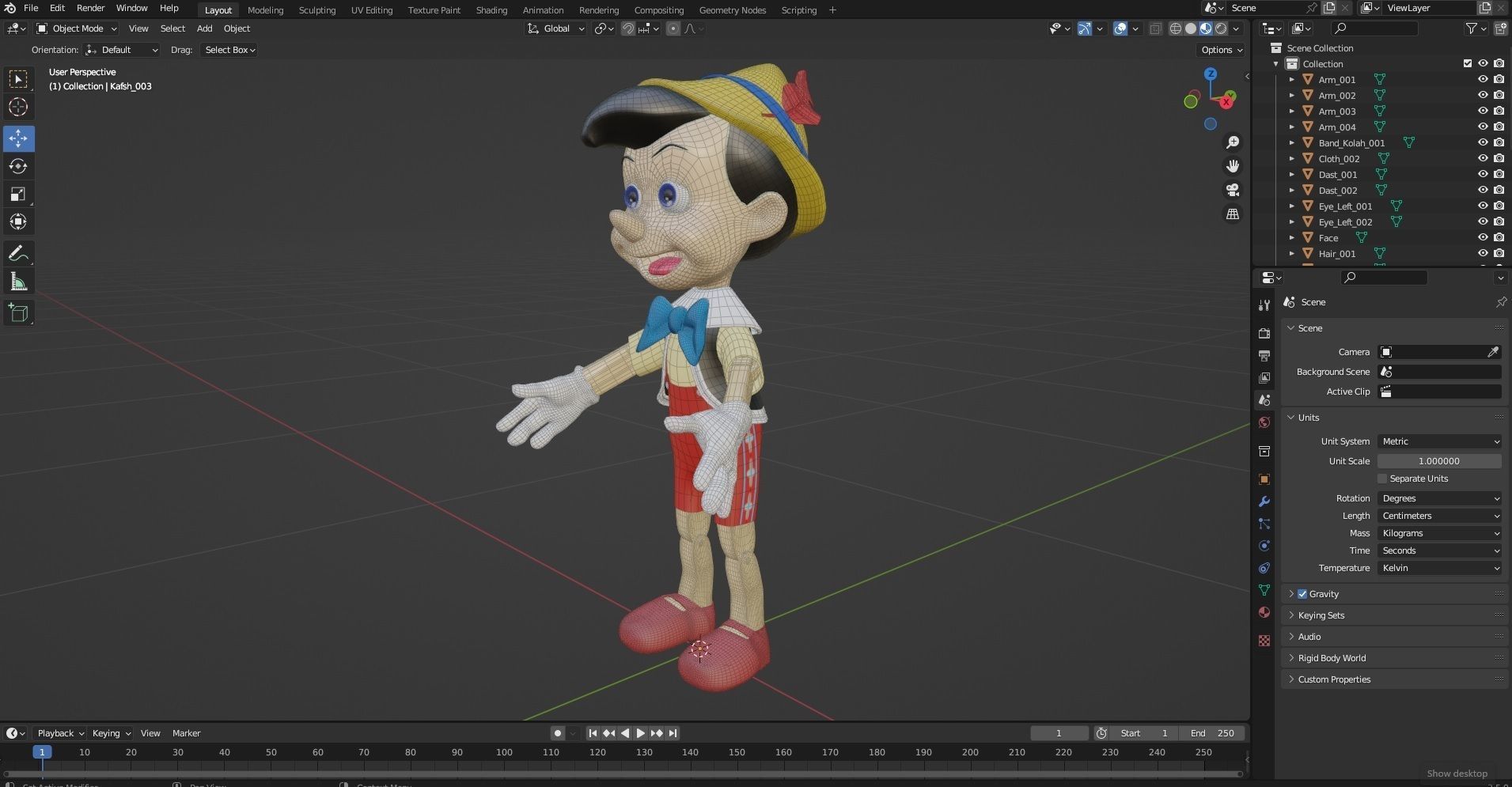Click the timeline Marker menu
1512x787 pixels.
tap(186, 733)
